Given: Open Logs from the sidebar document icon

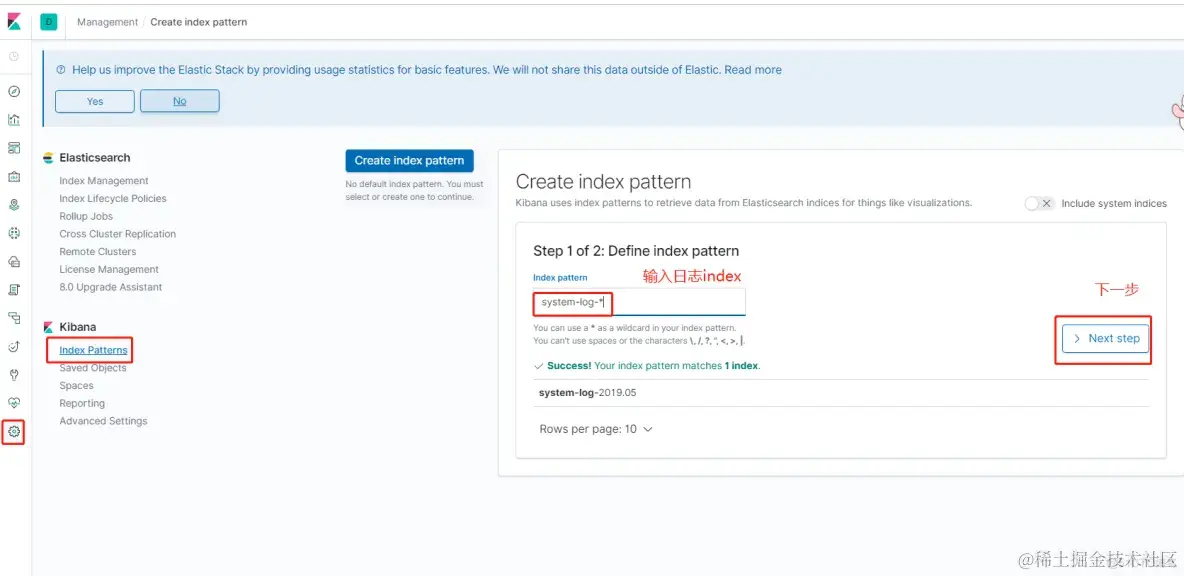Looking at the screenshot, I should click(x=14, y=290).
